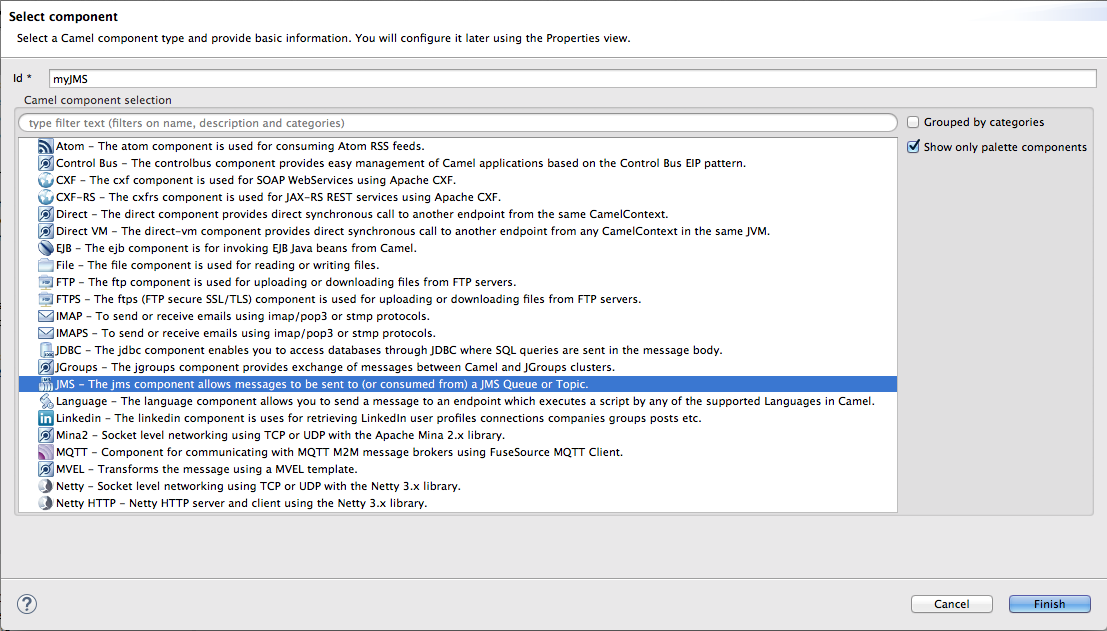Click the Atom component icon
This screenshot has height=631, width=1107.
(x=46, y=146)
